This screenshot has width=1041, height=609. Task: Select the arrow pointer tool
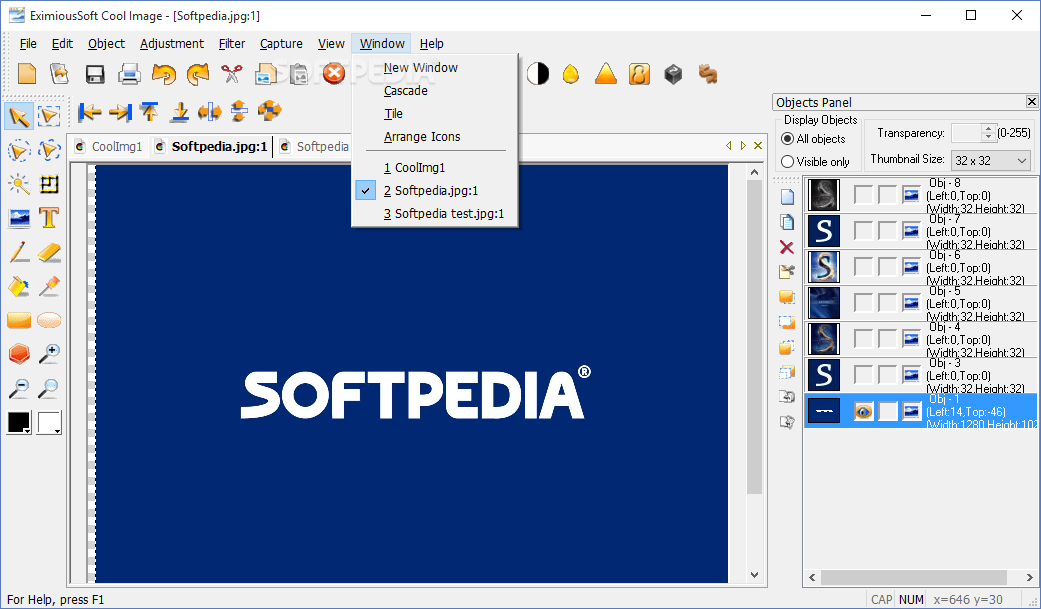click(x=19, y=116)
